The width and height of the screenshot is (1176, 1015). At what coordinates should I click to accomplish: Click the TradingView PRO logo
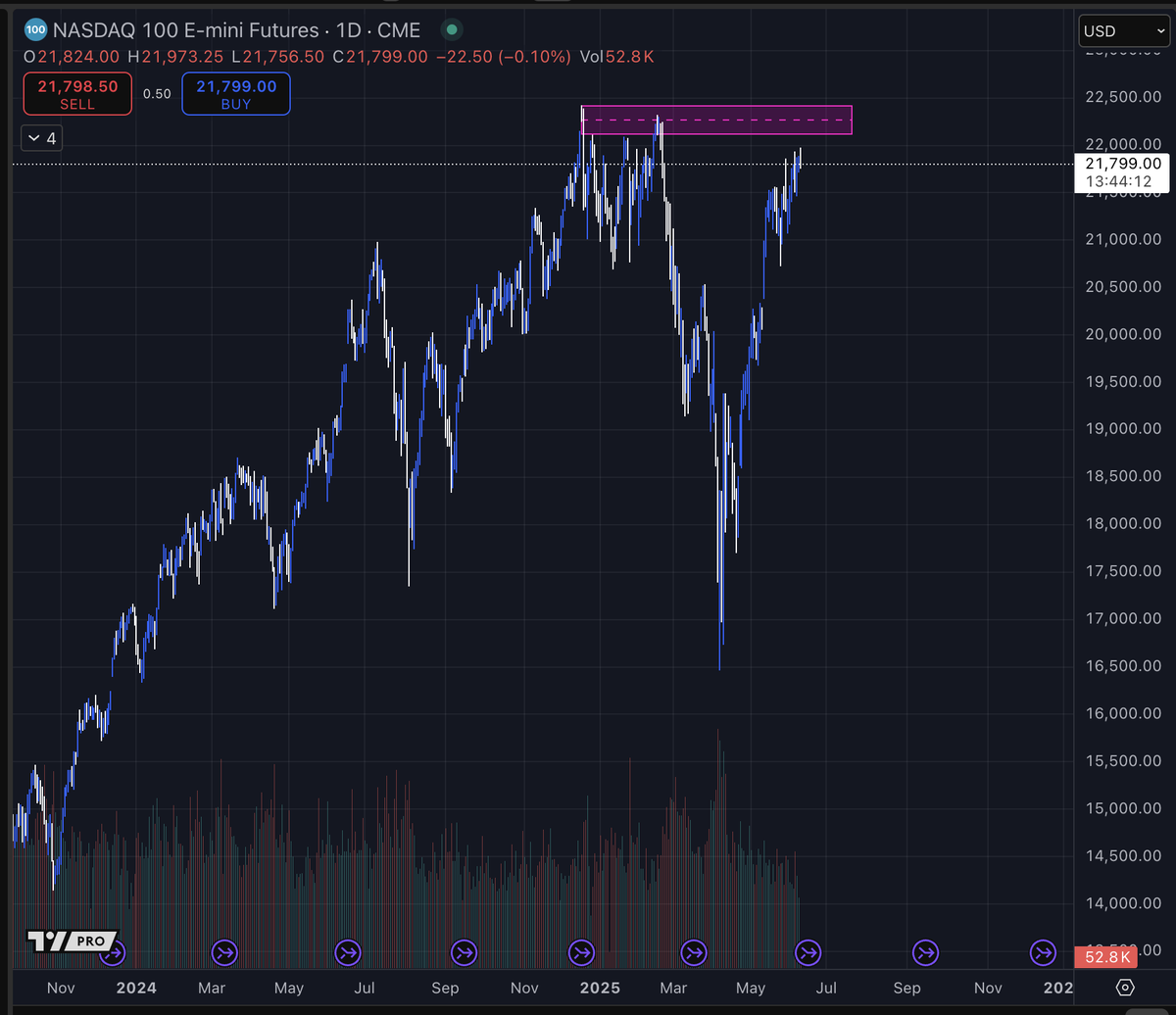point(72,942)
